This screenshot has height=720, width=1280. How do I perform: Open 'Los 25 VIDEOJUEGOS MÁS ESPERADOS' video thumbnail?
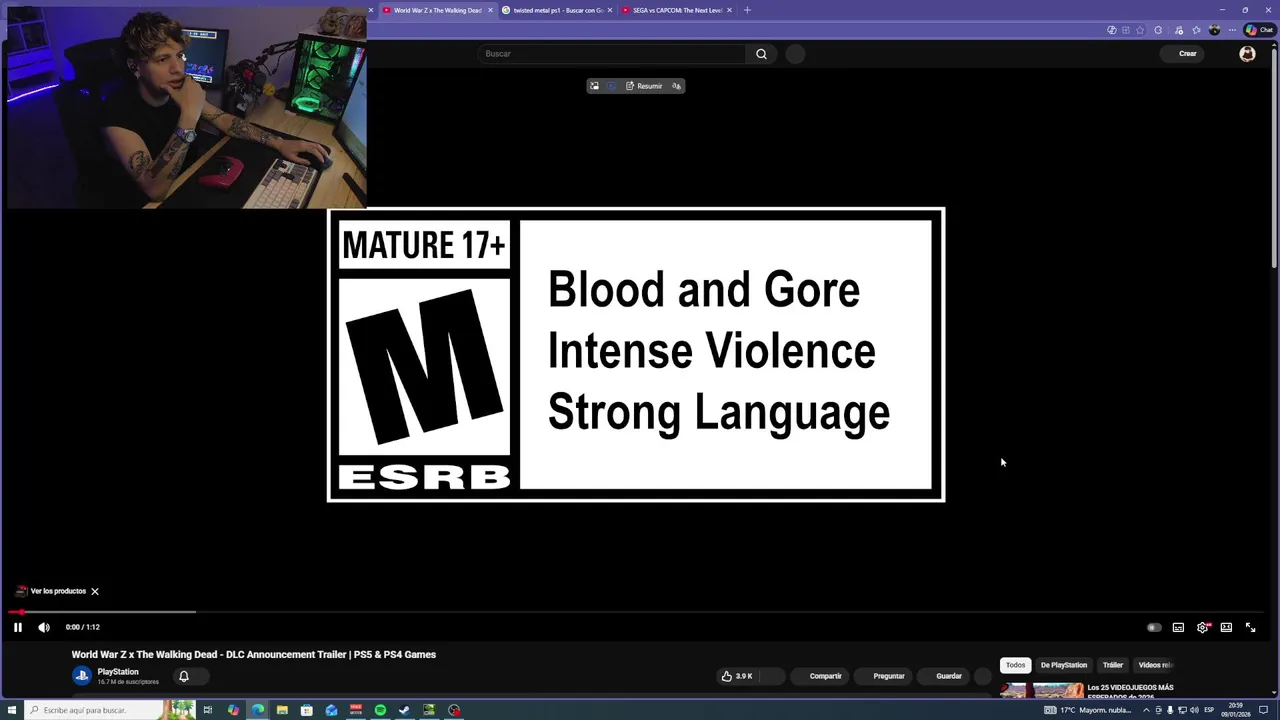(1042, 690)
